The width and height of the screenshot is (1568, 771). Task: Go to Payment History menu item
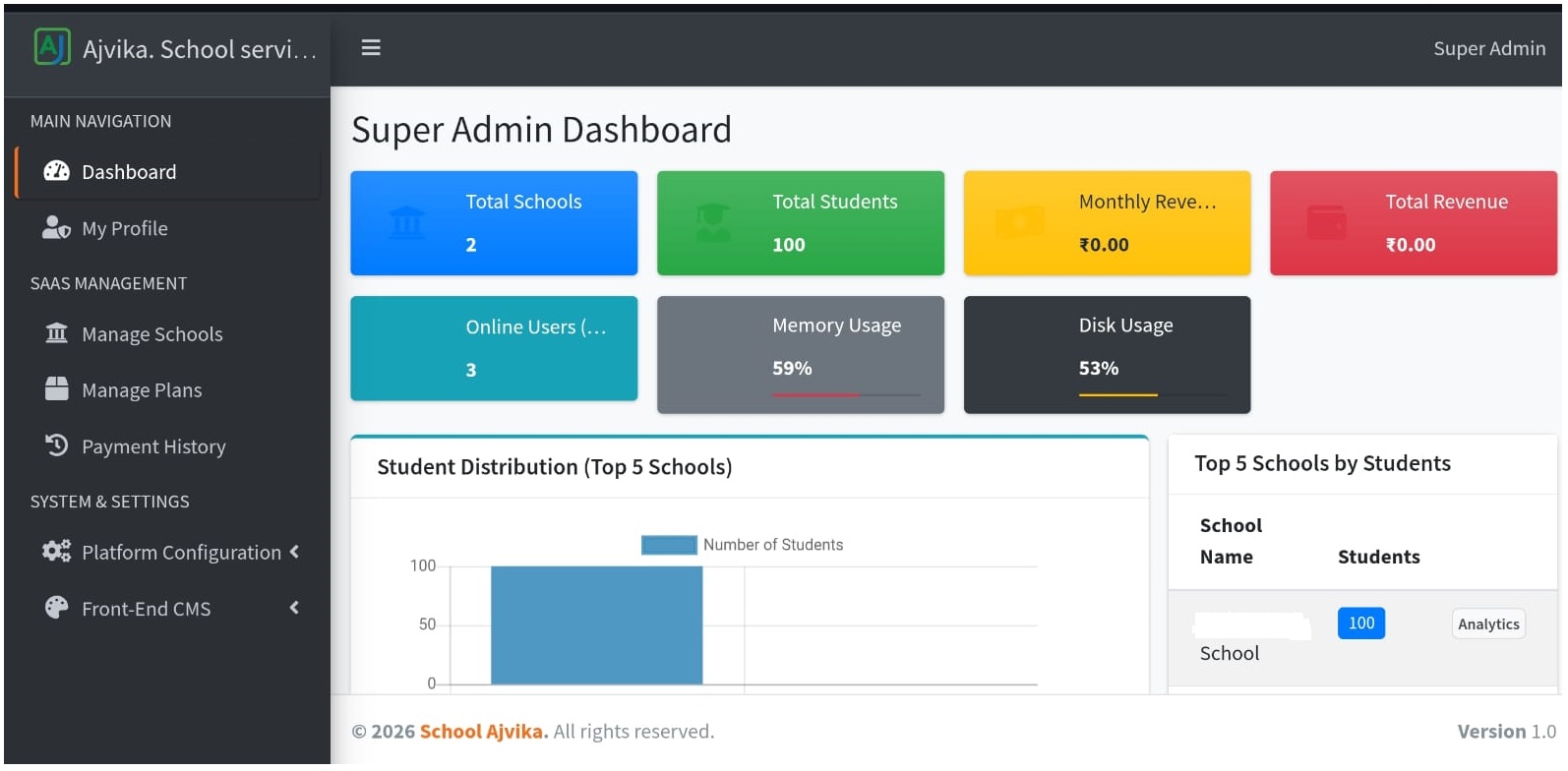pos(153,446)
